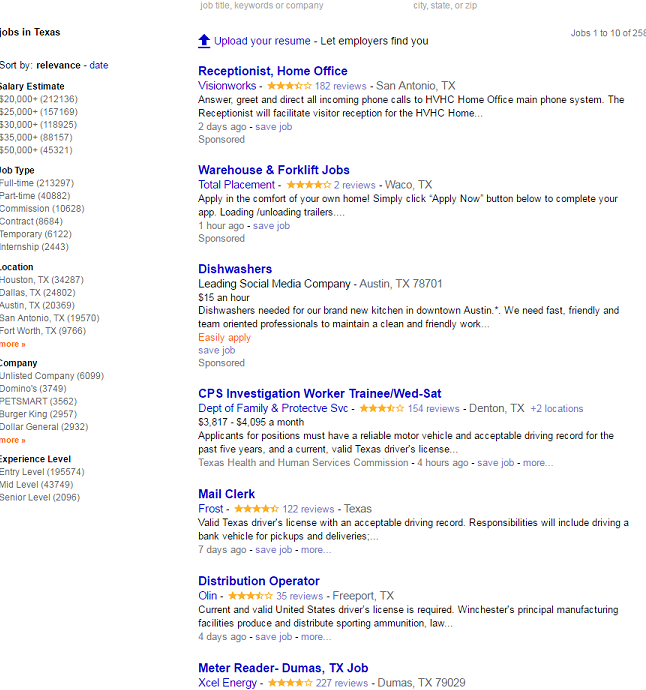The height and width of the screenshot is (690, 646).
Task: Open Xcel Energy company link
Action: (228, 683)
